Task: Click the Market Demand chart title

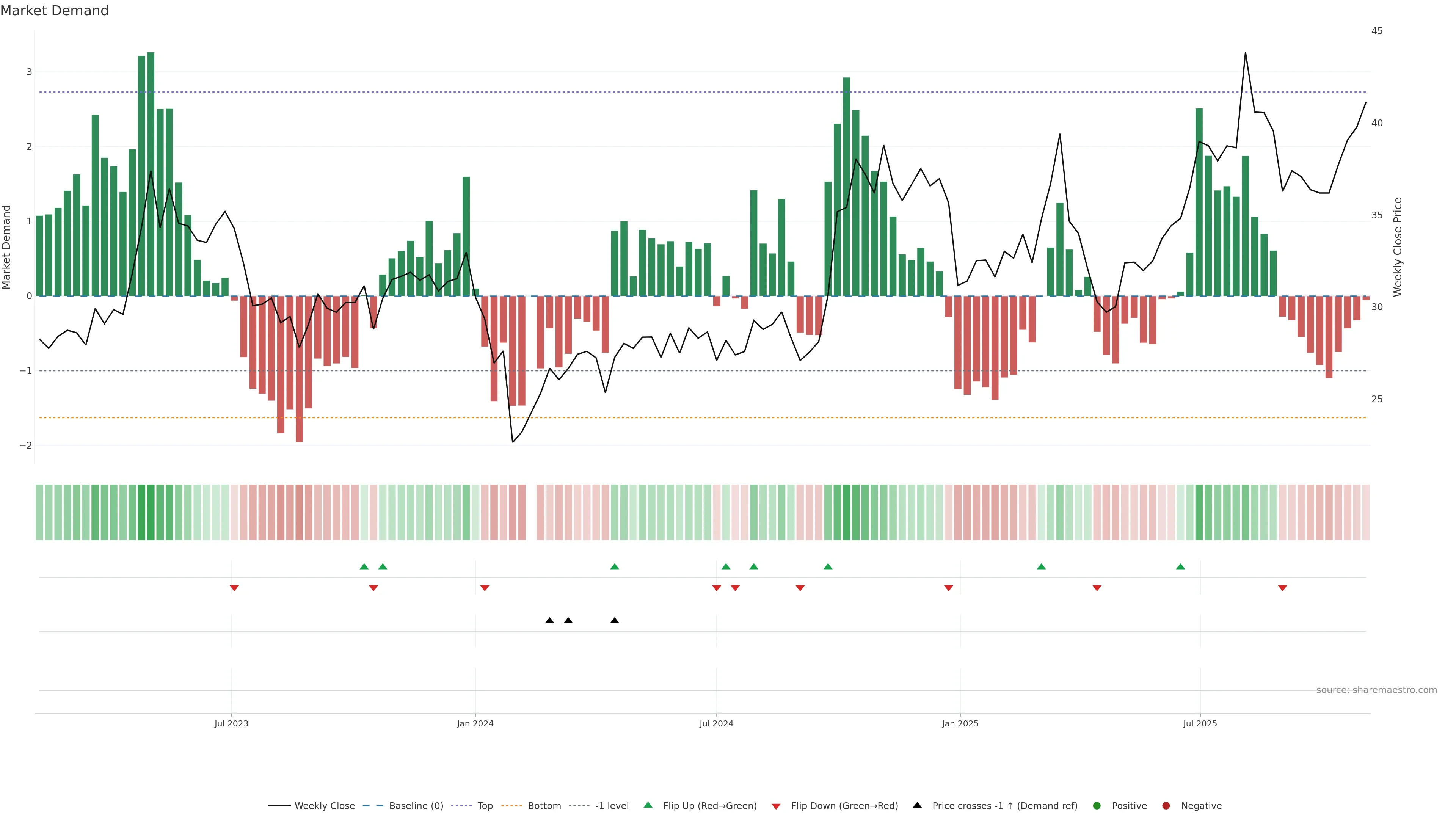Action: point(54,11)
